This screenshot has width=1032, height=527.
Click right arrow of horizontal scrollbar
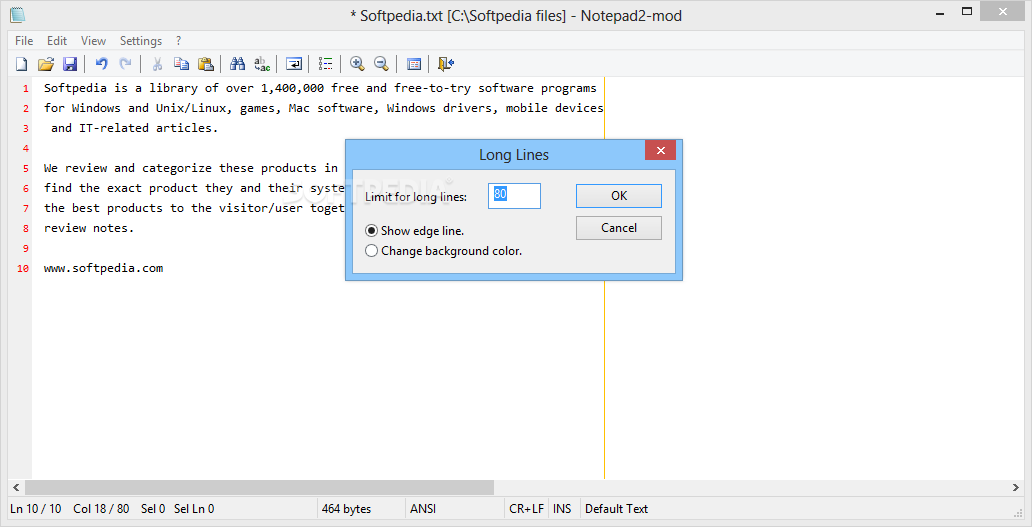[1016, 488]
